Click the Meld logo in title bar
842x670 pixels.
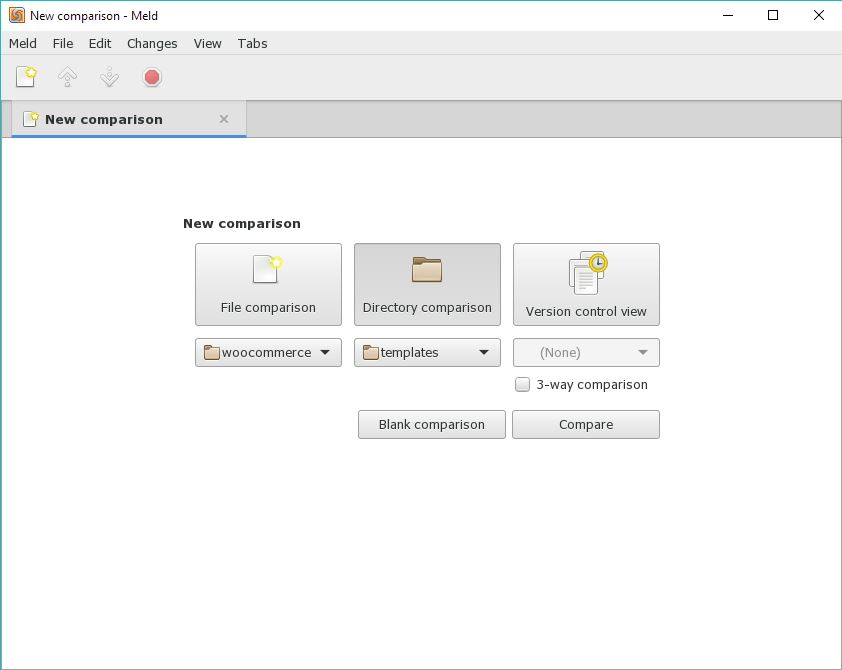coord(17,15)
